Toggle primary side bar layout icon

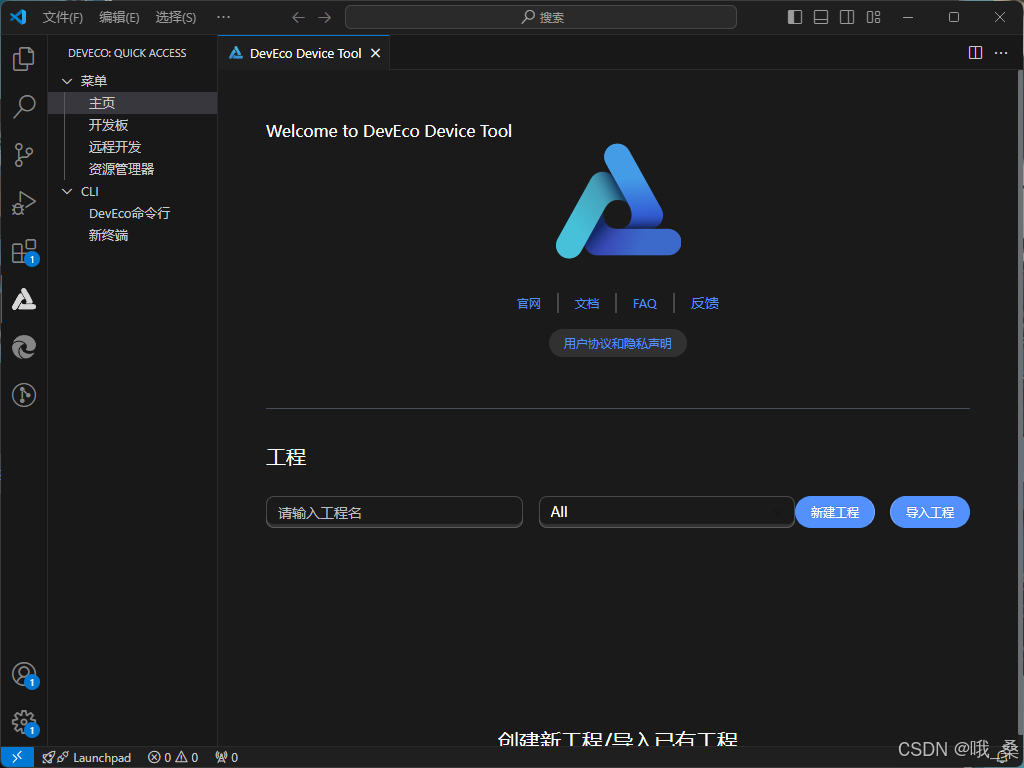click(x=795, y=17)
